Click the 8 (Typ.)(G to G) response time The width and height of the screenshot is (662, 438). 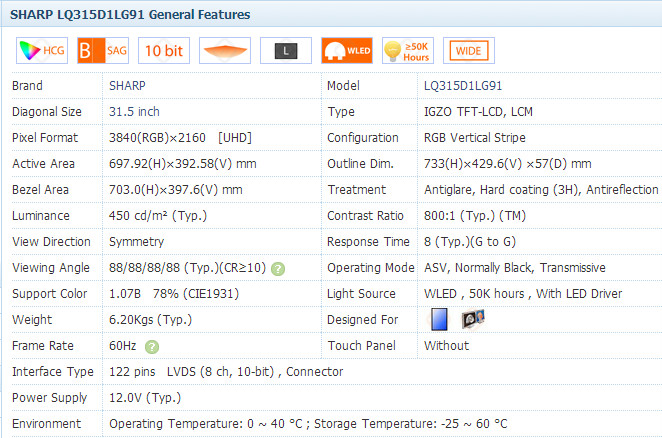470,242
